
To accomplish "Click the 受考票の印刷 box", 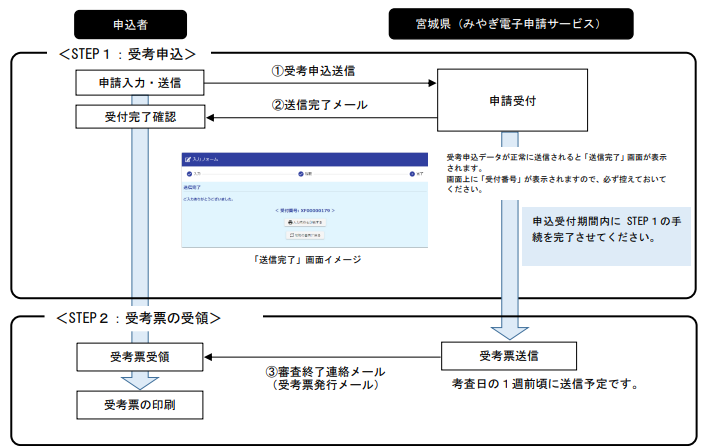I will coord(140,405).
